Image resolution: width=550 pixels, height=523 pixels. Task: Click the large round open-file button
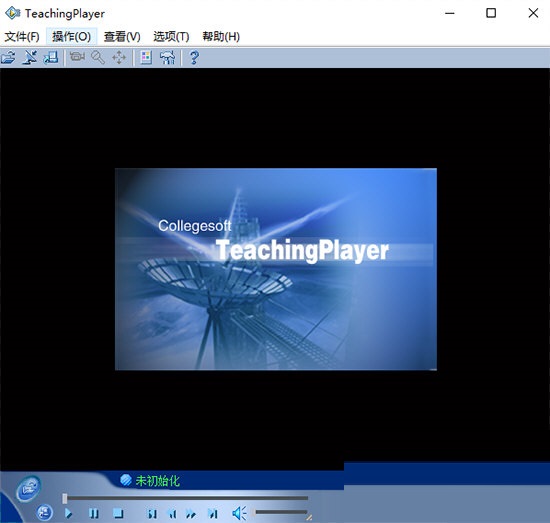[x=28, y=489]
